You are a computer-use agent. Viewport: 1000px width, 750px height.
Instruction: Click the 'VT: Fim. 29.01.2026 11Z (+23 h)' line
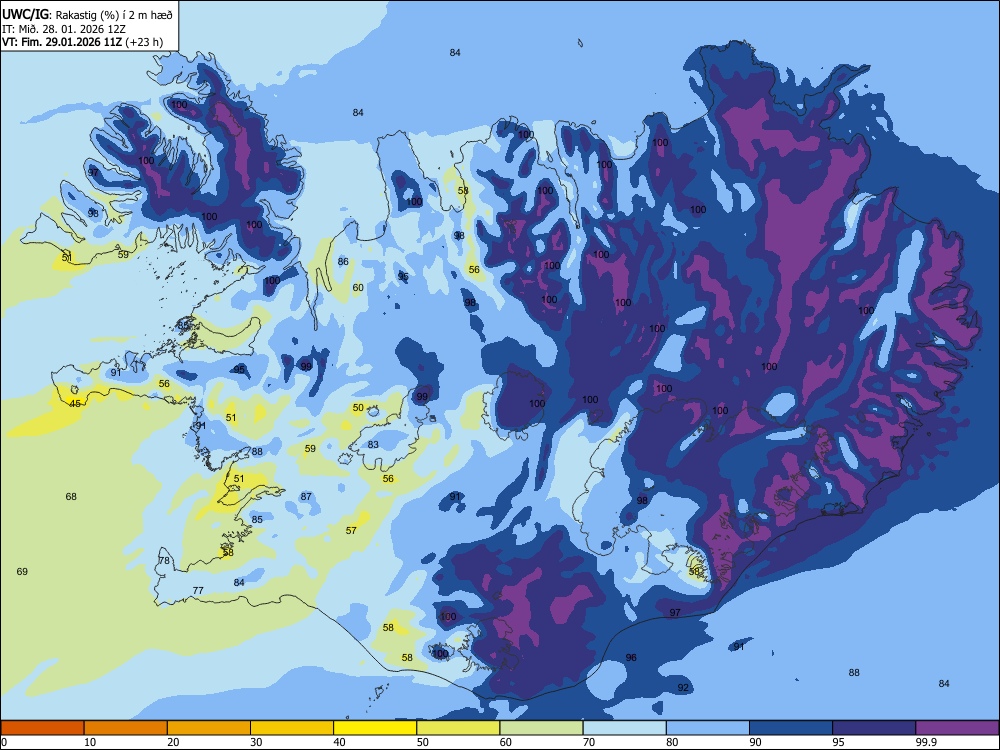(82, 42)
